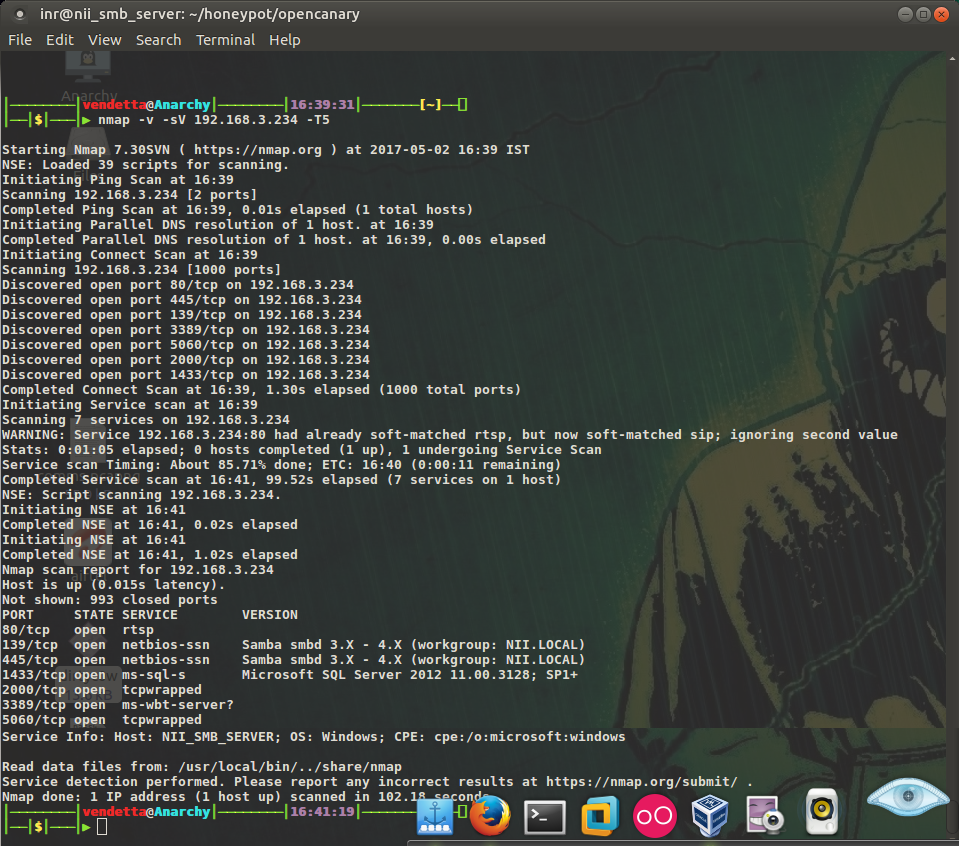Click 'Initiating Ping Scan at 16:39' line

click(x=118, y=180)
